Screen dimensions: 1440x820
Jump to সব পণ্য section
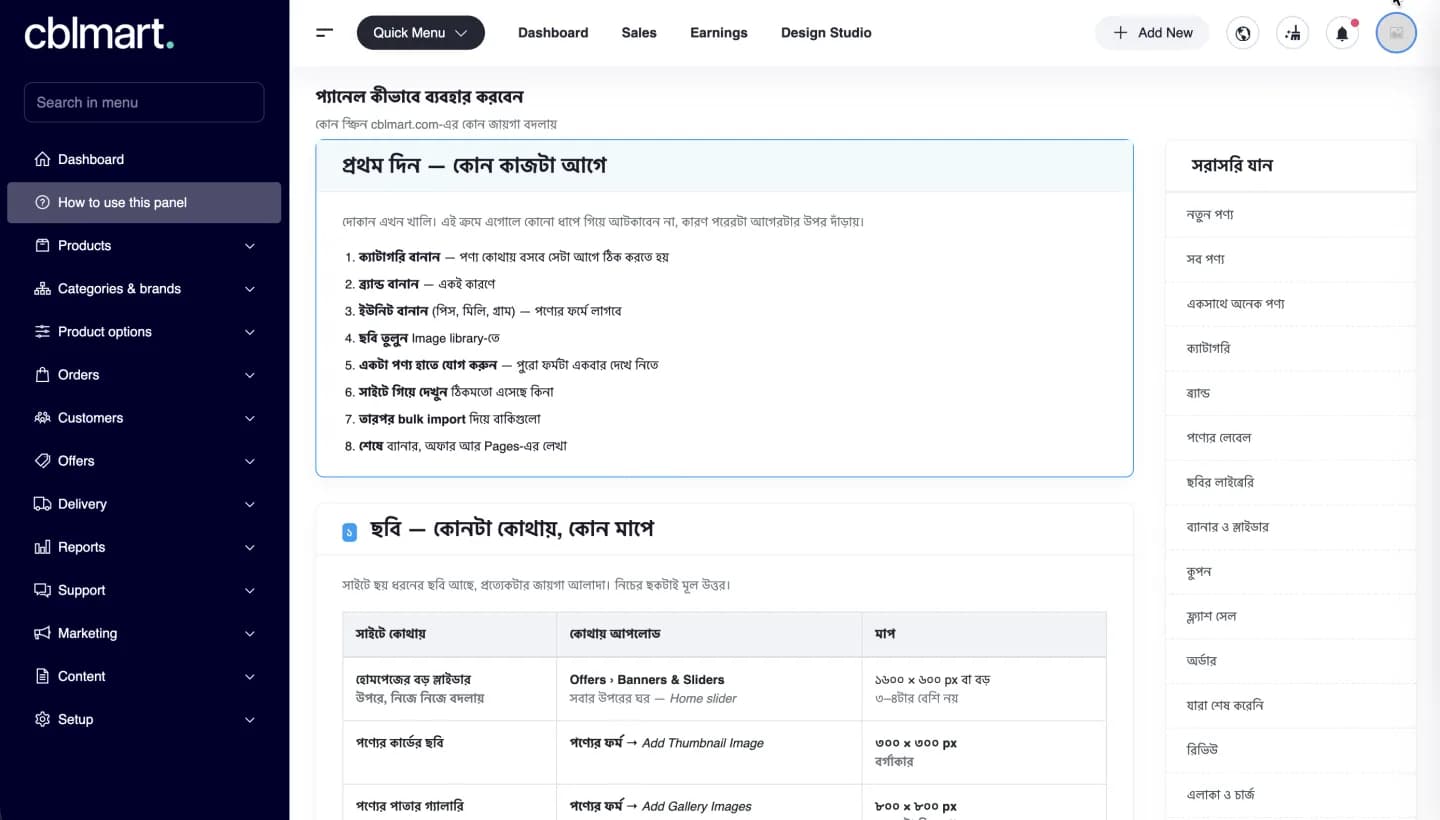click(x=1290, y=259)
